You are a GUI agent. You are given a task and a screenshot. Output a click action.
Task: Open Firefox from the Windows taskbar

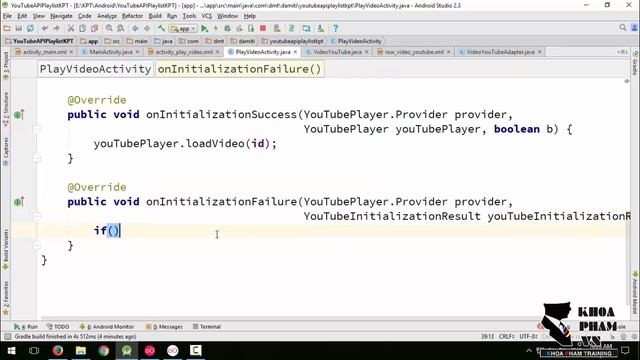pos(58,351)
